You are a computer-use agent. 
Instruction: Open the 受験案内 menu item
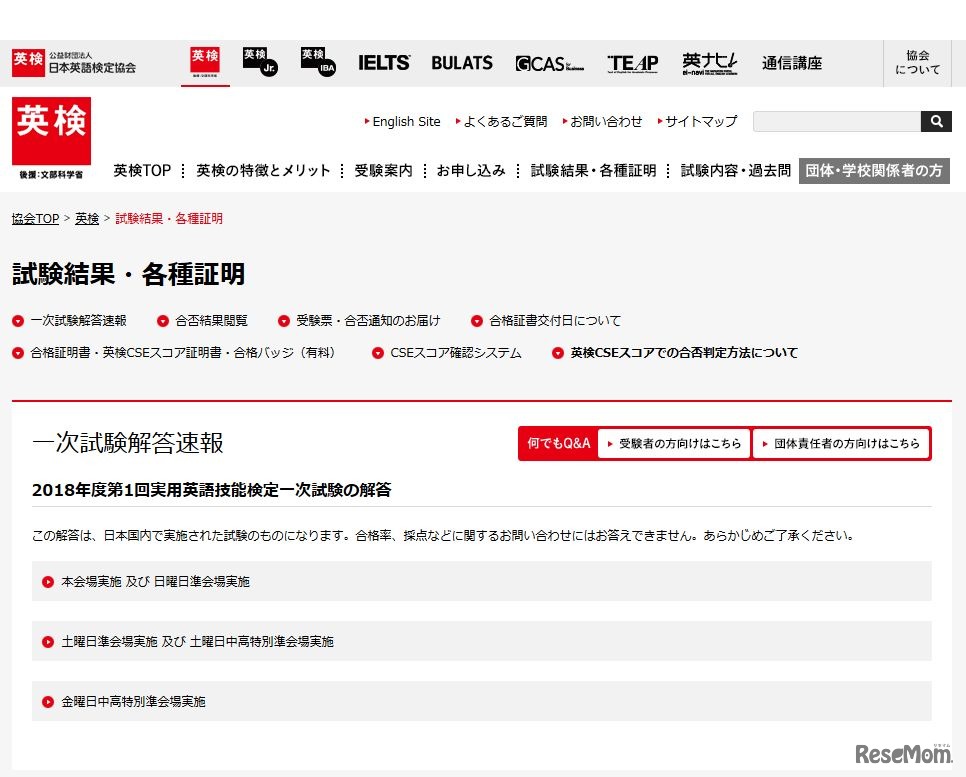point(383,170)
